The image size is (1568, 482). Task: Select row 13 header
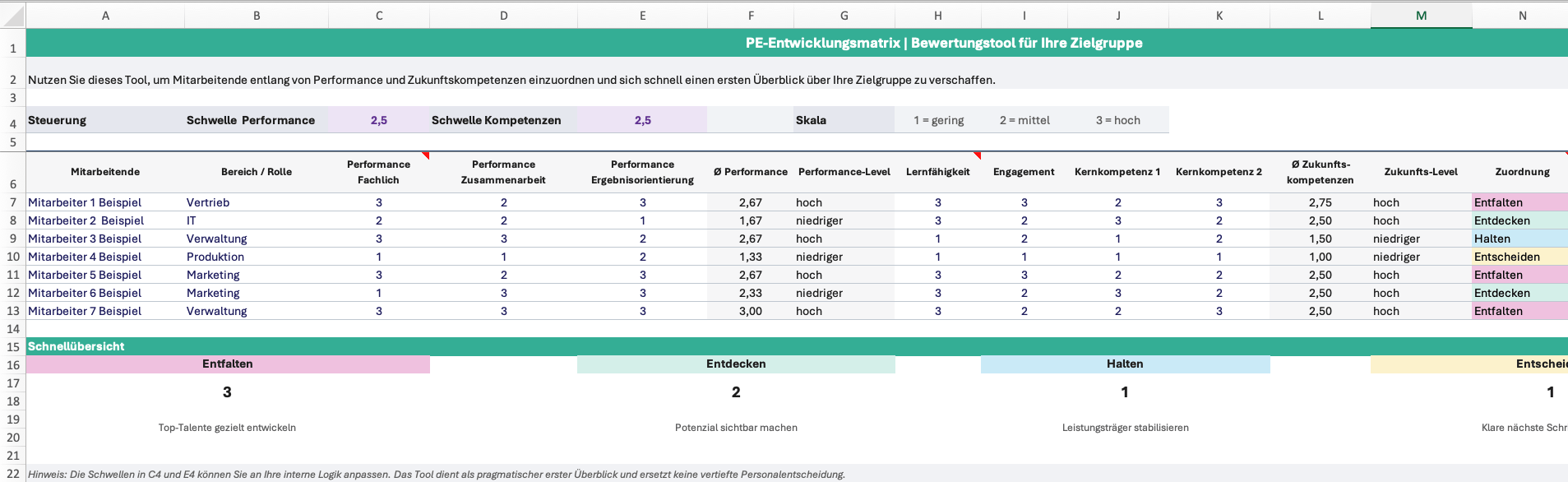[x=13, y=311]
